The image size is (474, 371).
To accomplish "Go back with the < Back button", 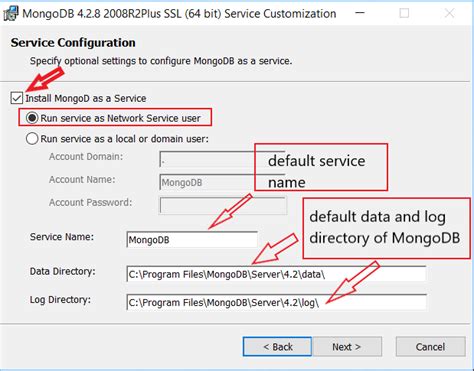I will pyautogui.click(x=277, y=347).
